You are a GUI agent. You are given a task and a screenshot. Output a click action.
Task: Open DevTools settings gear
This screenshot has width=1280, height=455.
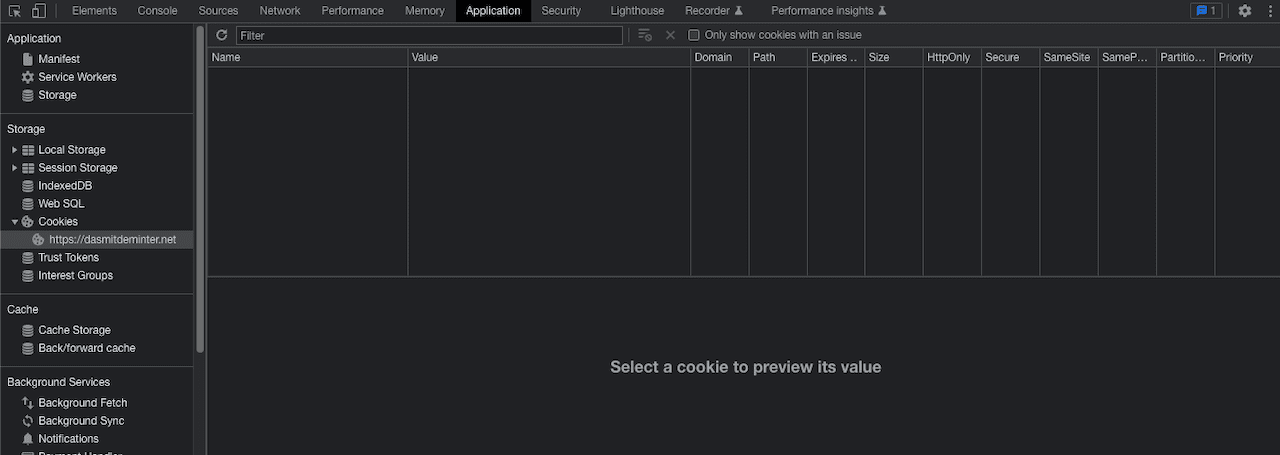[x=1245, y=11]
